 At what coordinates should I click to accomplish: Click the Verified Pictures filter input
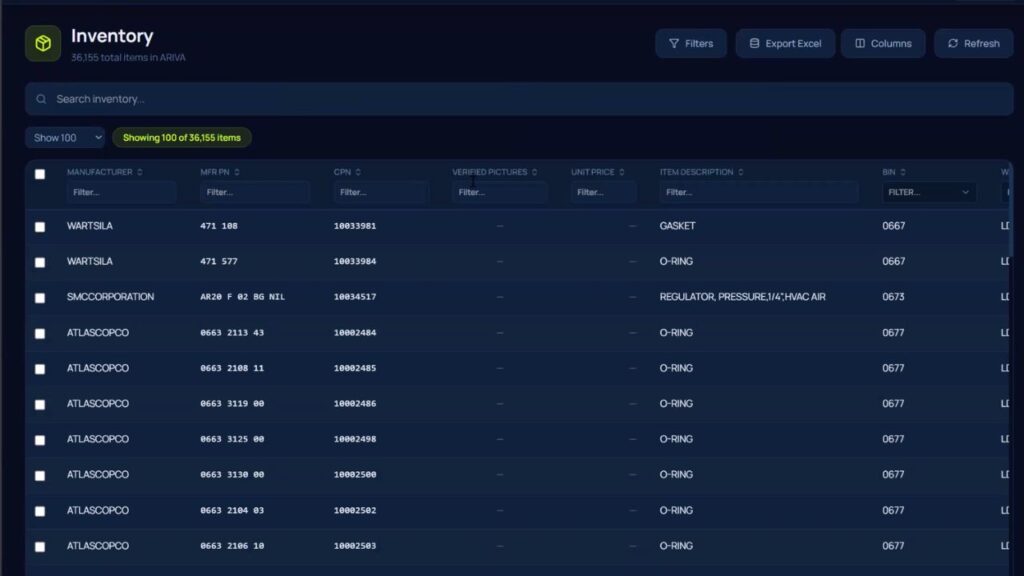500,192
